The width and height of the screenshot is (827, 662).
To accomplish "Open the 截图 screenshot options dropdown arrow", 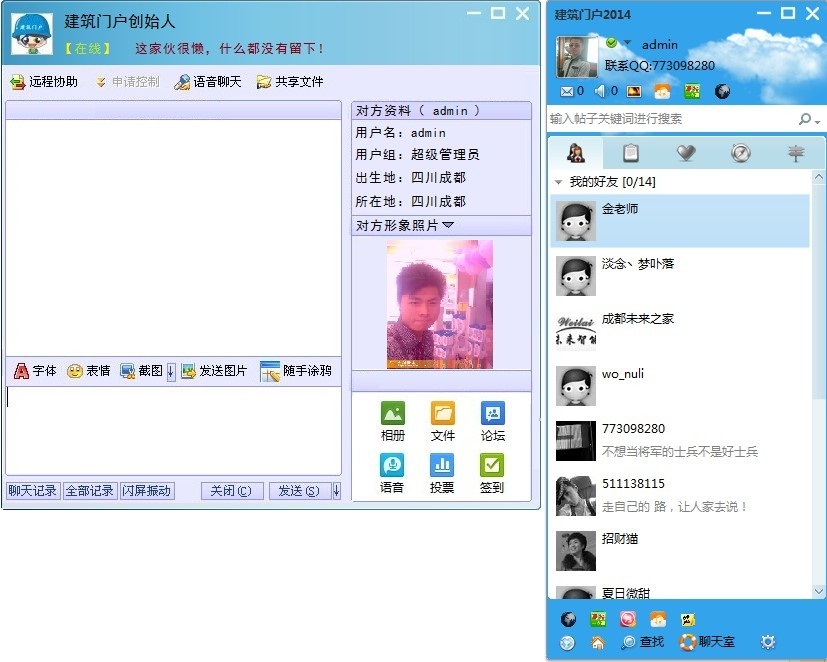I will (171, 372).
